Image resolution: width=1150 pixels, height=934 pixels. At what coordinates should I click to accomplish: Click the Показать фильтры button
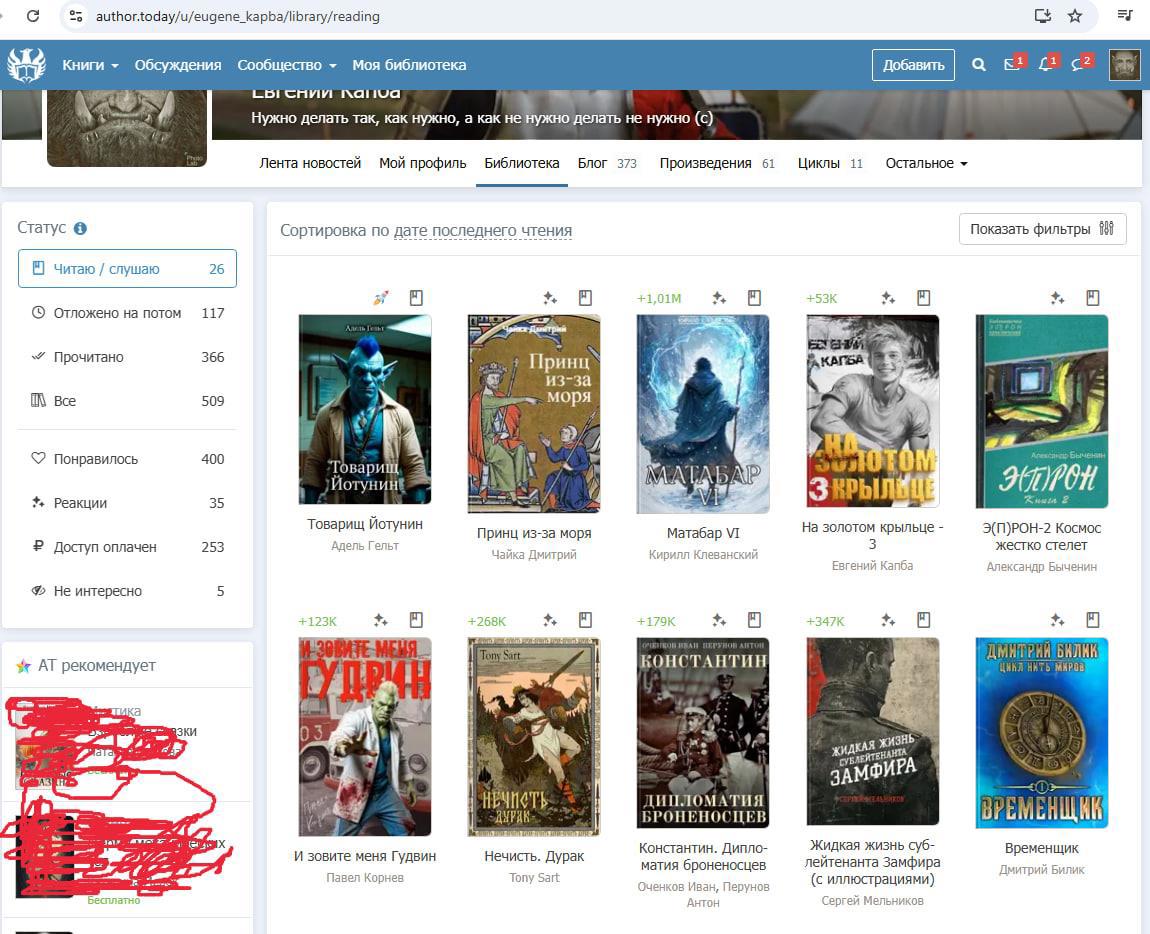pos(1042,229)
